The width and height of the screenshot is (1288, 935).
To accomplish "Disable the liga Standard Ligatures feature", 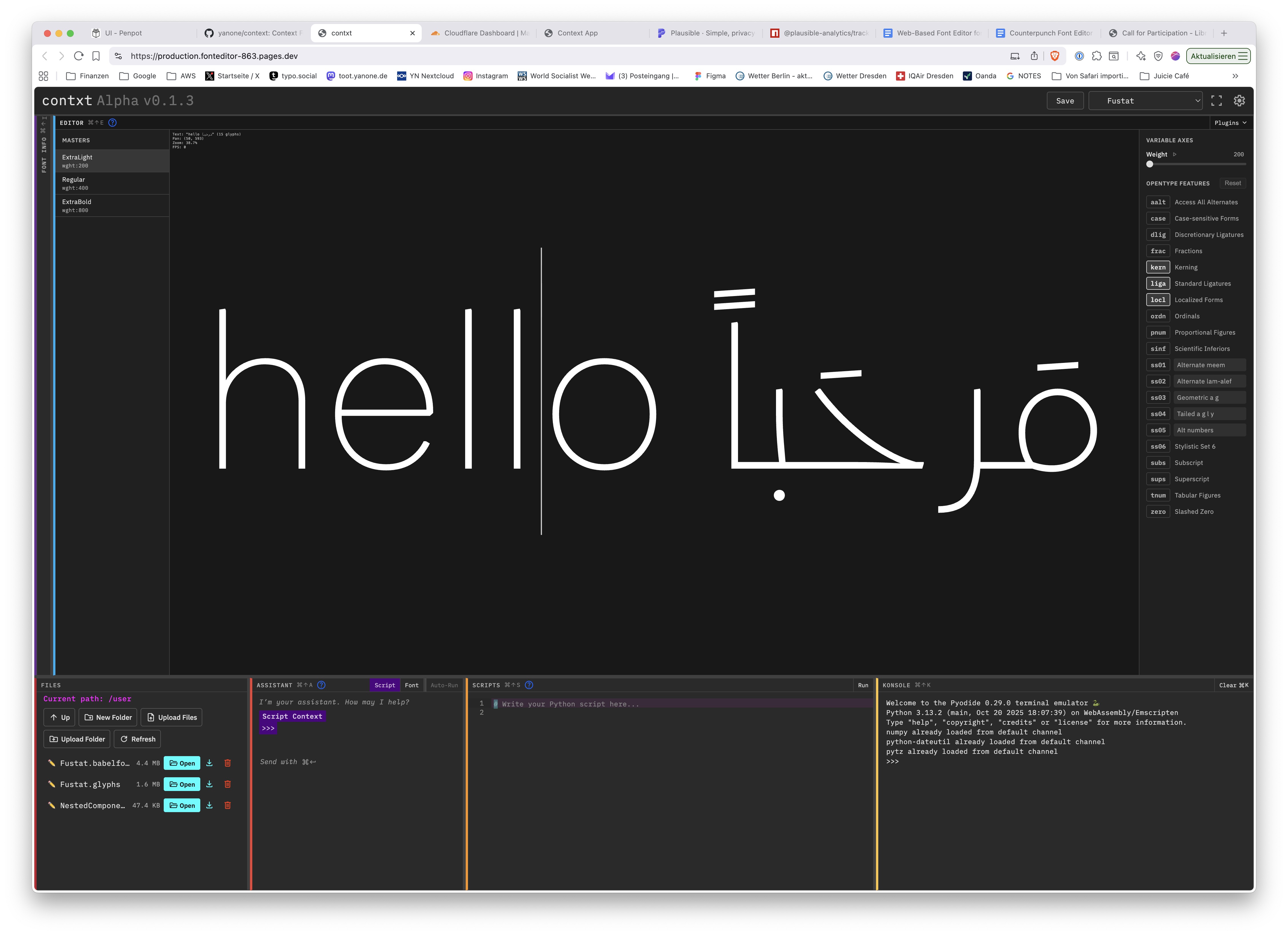I will coord(1158,283).
